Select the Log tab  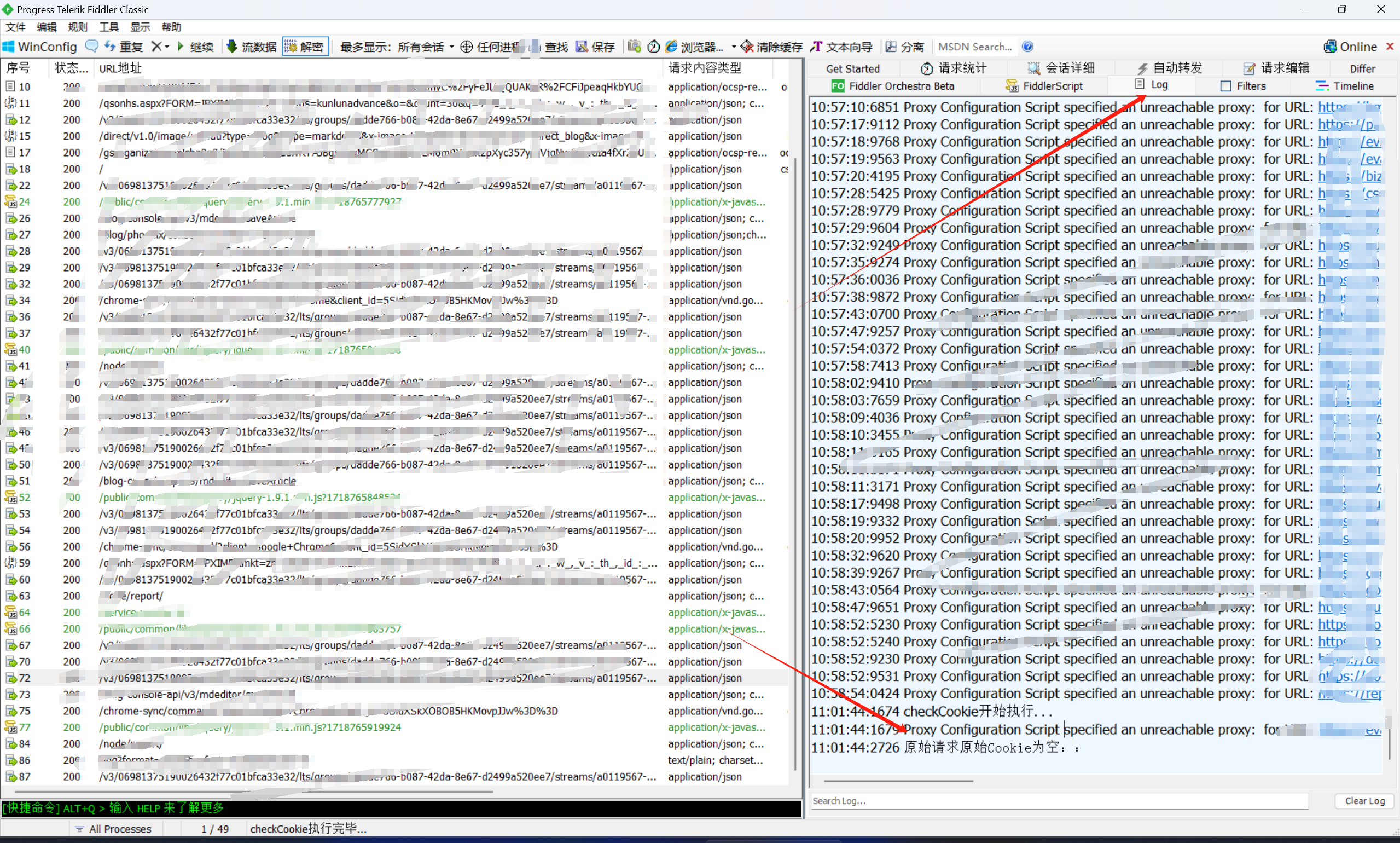pos(1151,85)
